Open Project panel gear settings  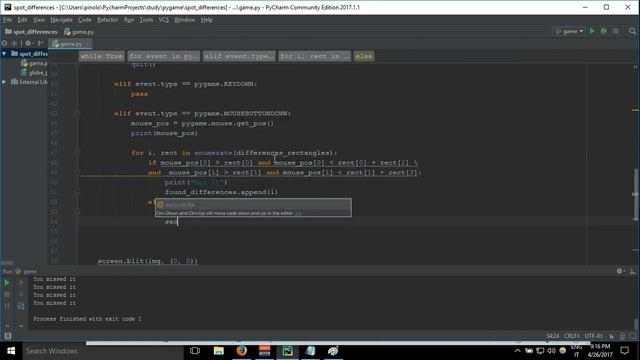click(29, 43)
